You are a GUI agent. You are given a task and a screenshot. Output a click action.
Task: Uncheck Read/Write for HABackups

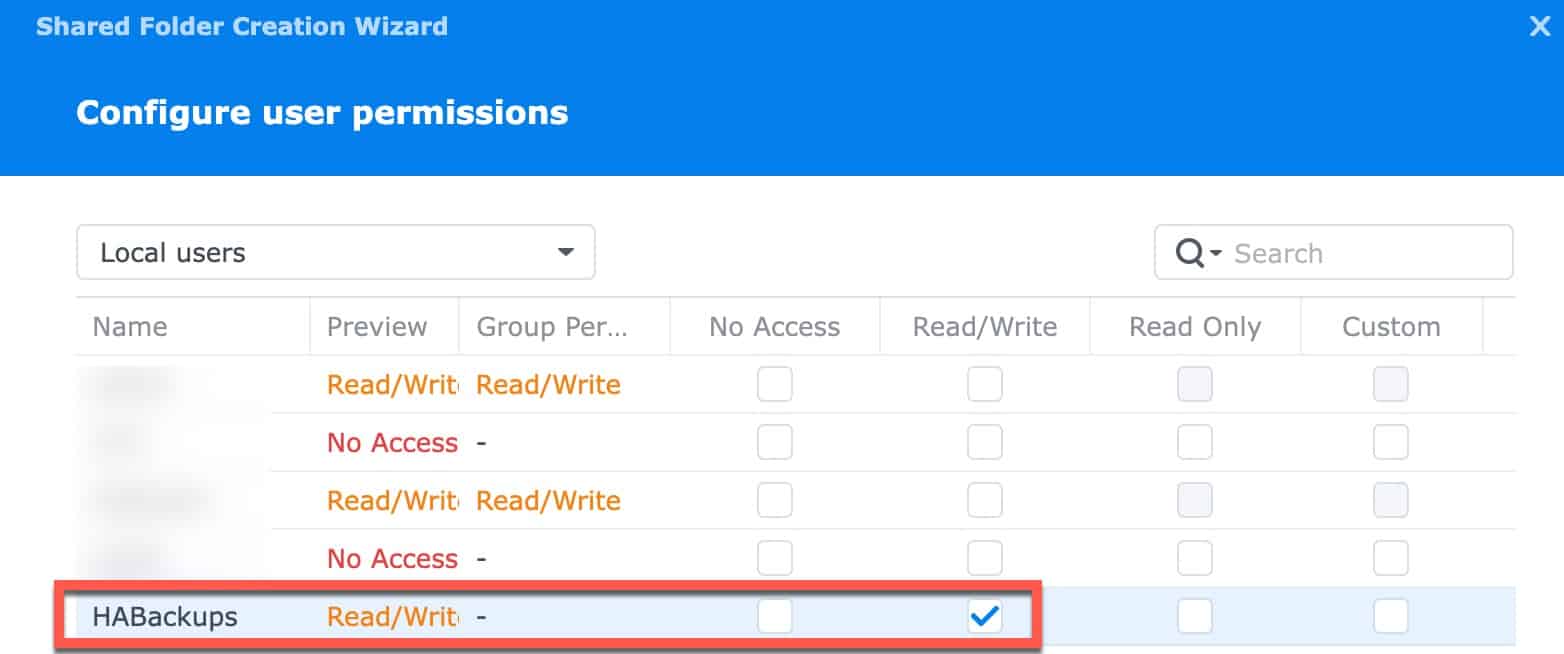tap(985, 617)
